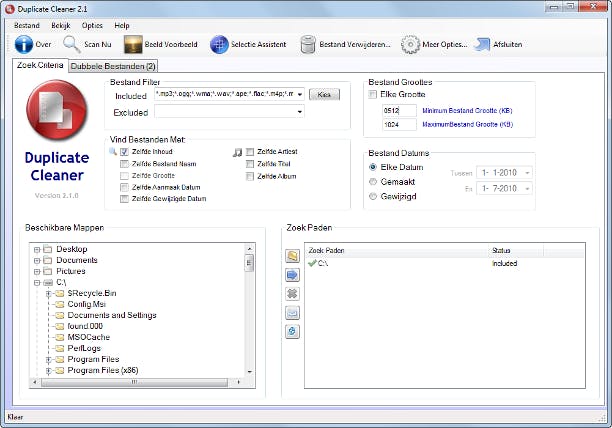Open the Bekijk menu

61,25
